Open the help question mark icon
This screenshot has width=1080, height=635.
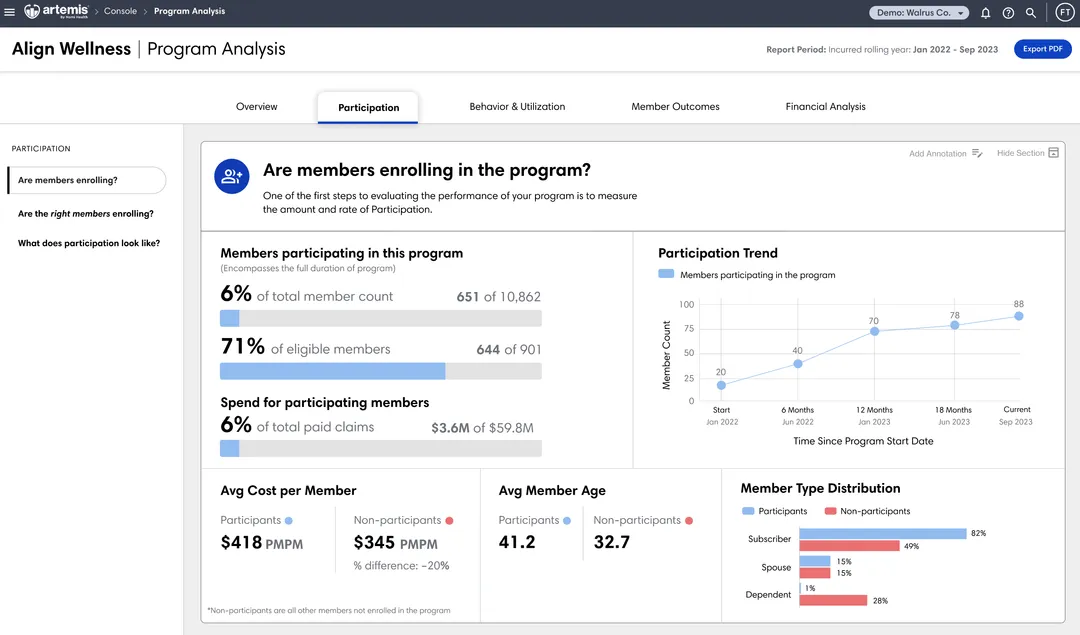tap(1008, 13)
